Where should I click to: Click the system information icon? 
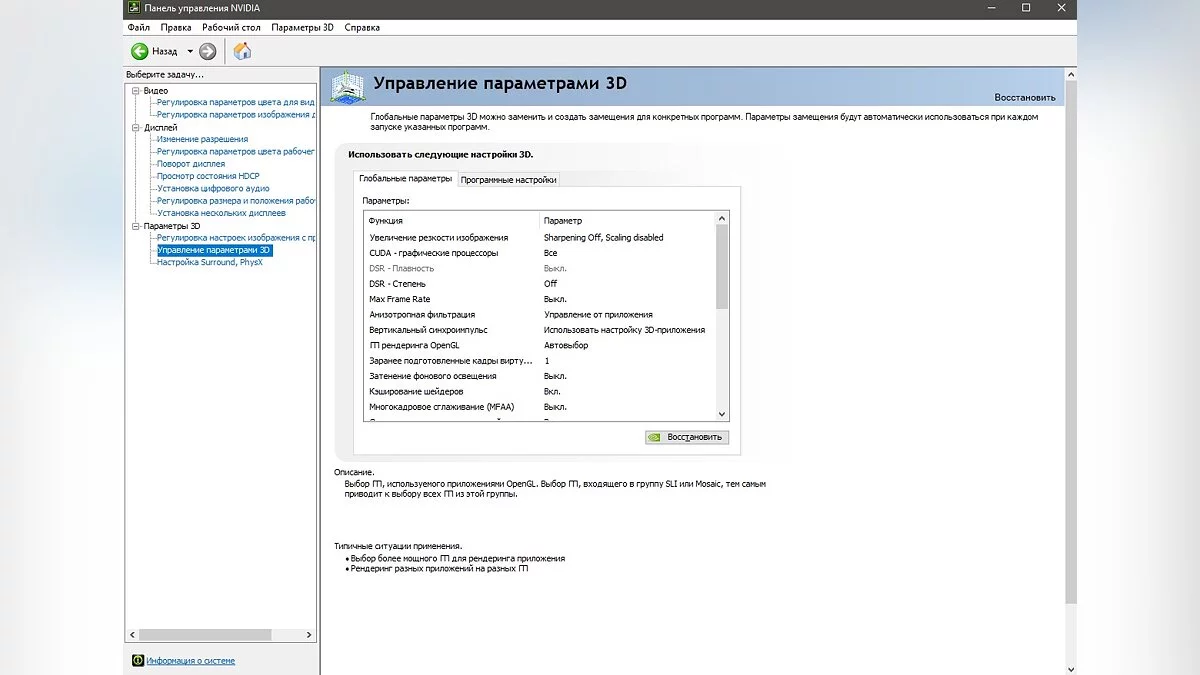137,660
